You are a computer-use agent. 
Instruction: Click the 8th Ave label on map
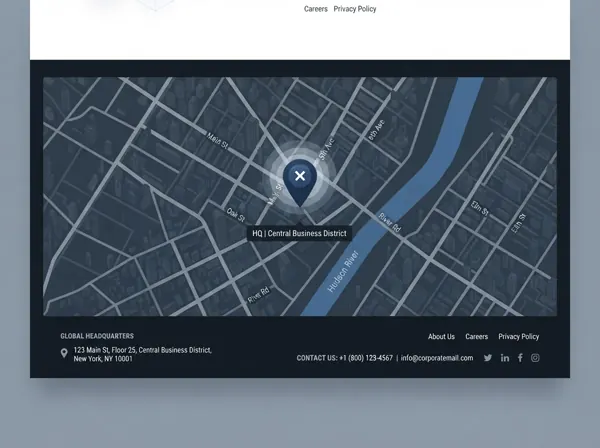click(x=377, y=130)
